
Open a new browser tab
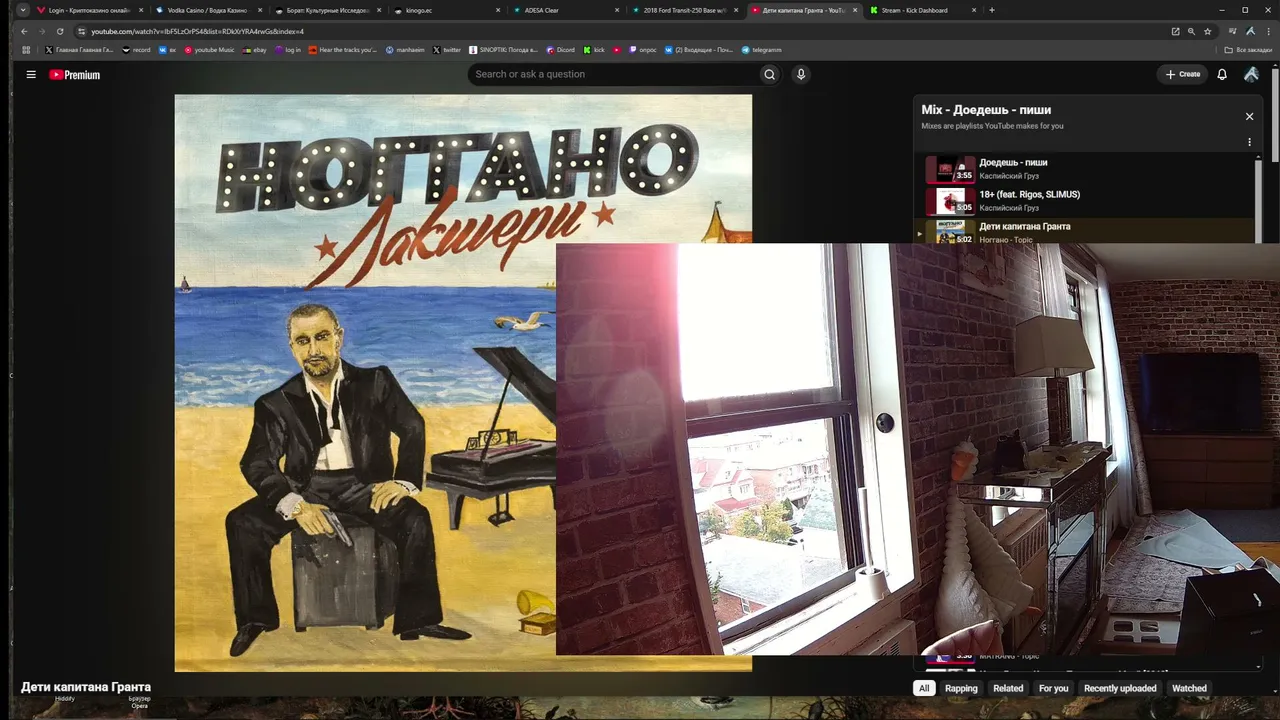point(992,10)
